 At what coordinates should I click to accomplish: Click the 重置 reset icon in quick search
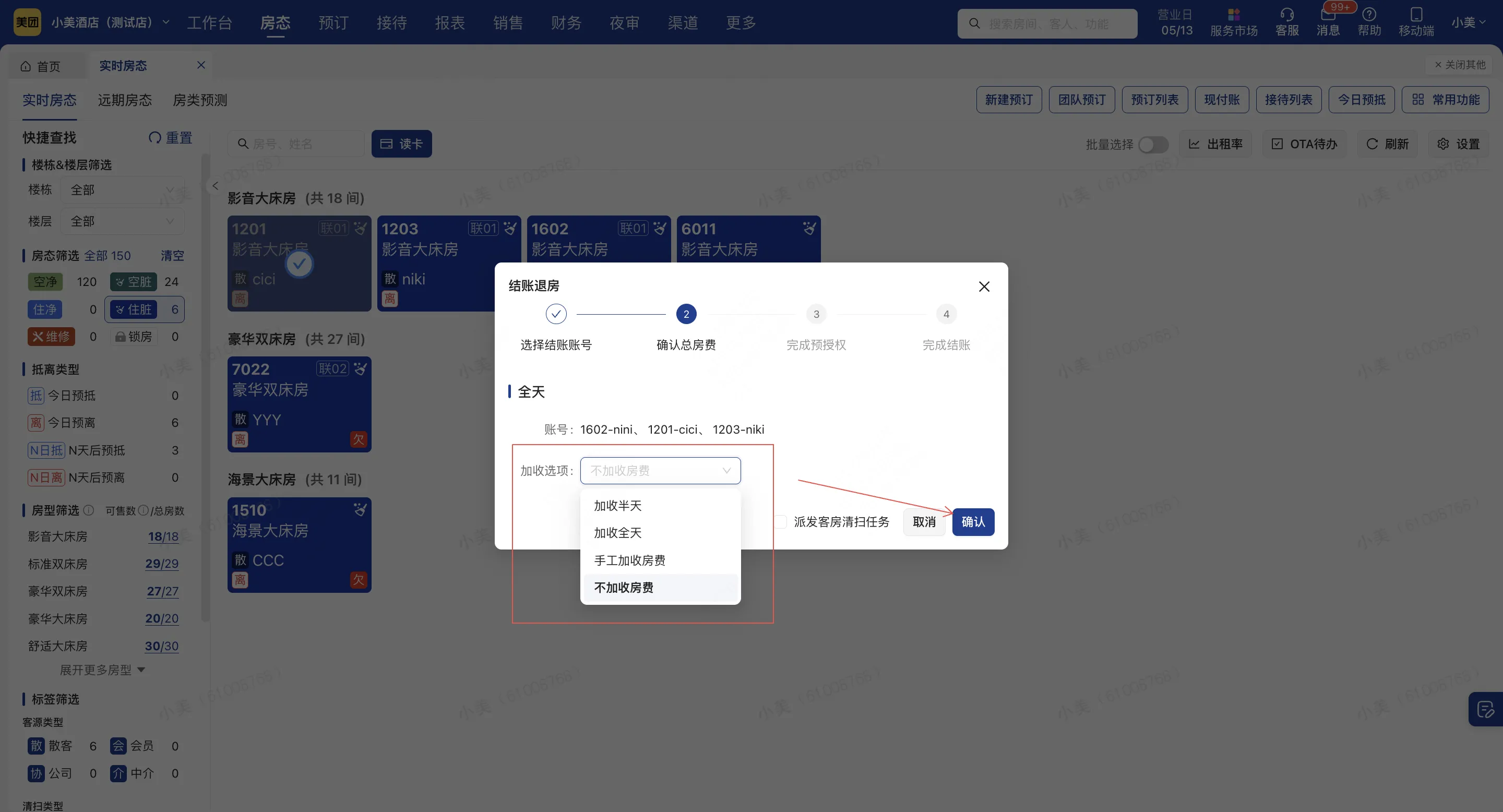154,138
